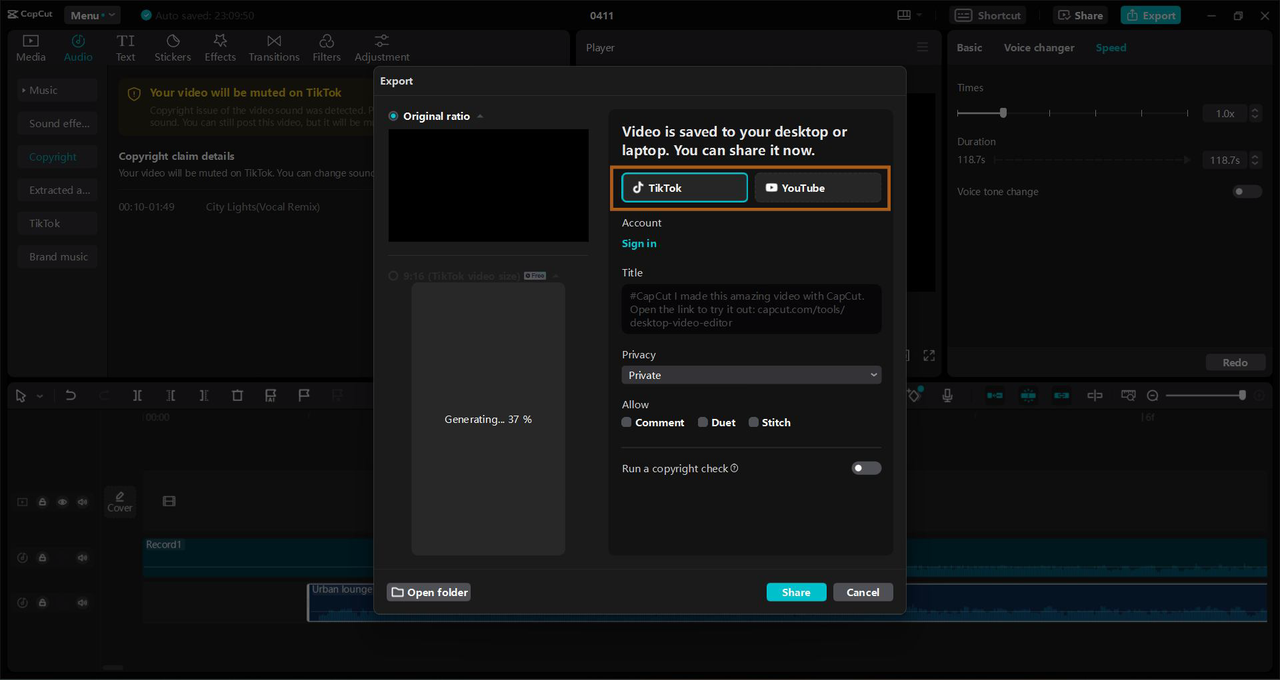The height and width of the screenshot is (680, 1280).
Task: Open the Stickers tab
Action: [172, 48]
